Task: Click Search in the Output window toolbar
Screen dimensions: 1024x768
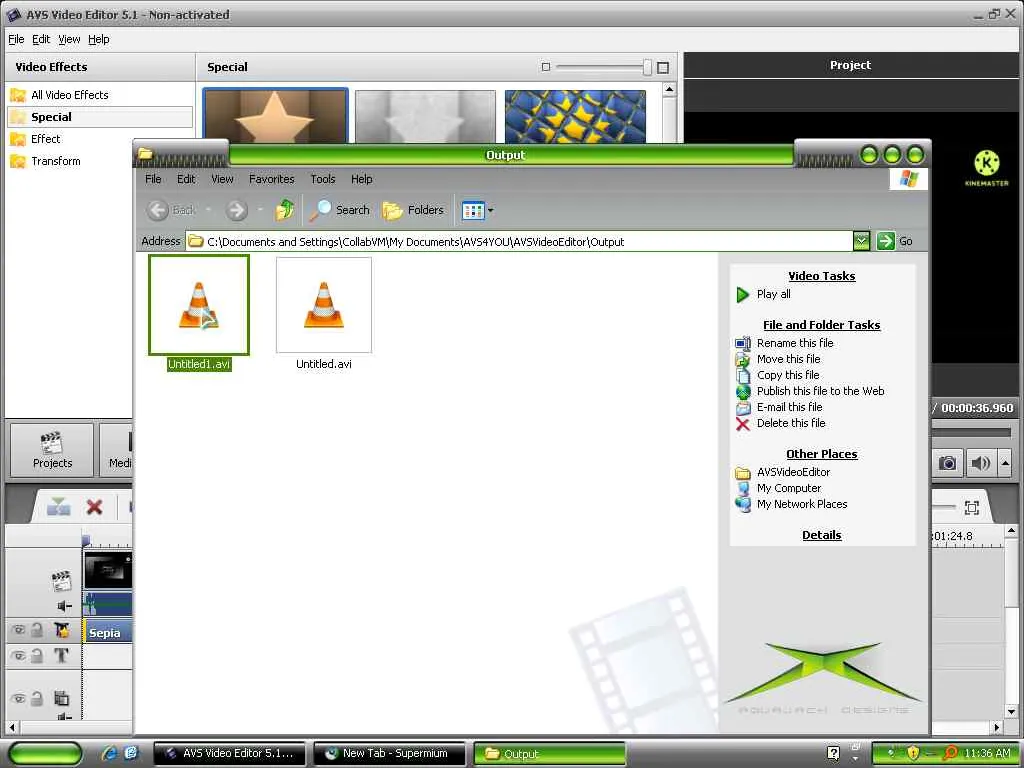Action: click(340, 210)
